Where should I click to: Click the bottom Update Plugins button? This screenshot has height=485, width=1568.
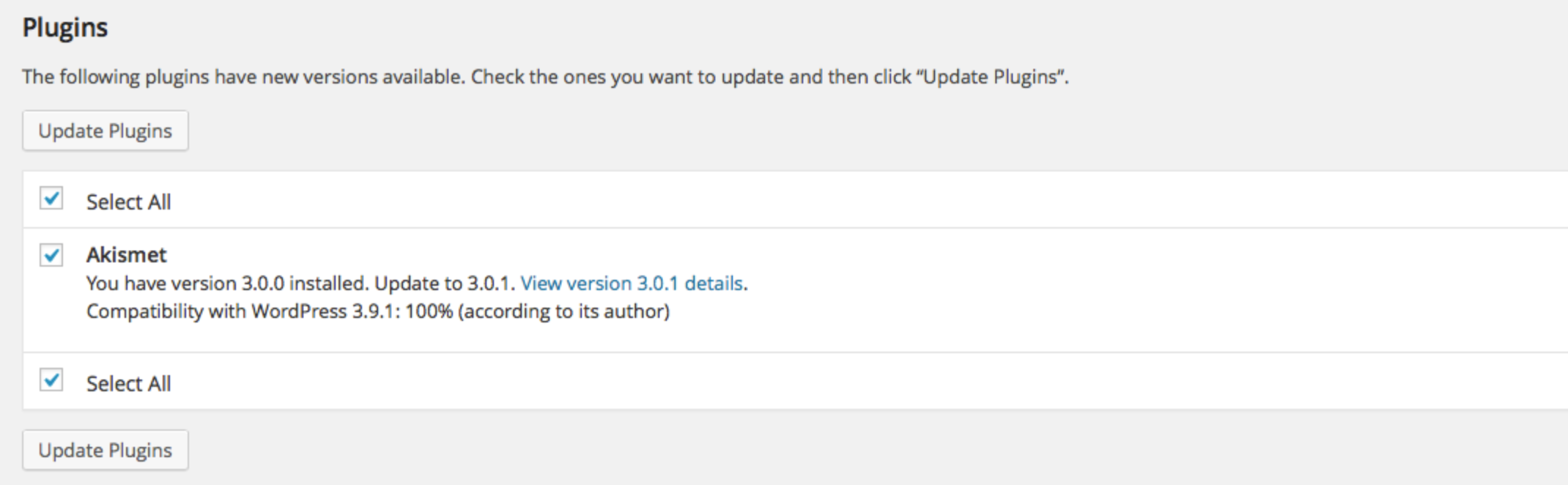point(105,450)
